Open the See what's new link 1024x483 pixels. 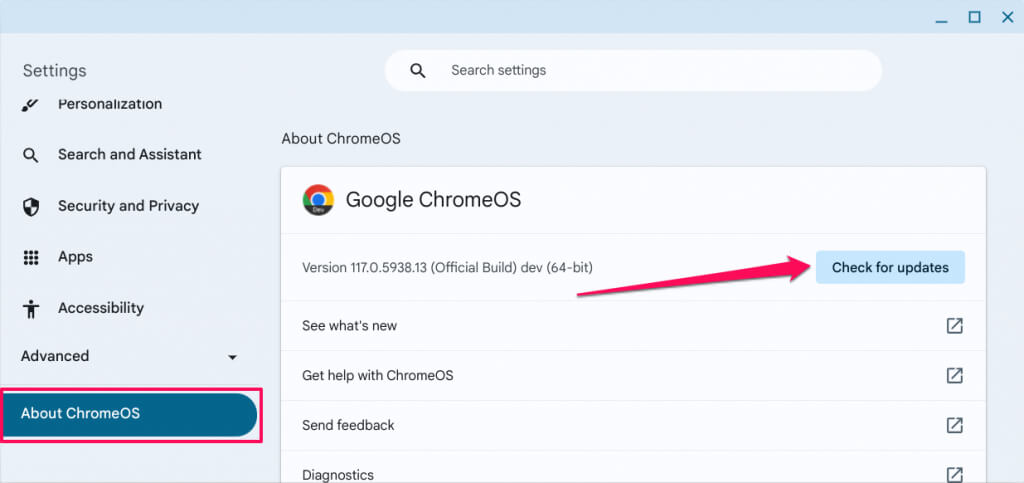[x=350, y=326]
